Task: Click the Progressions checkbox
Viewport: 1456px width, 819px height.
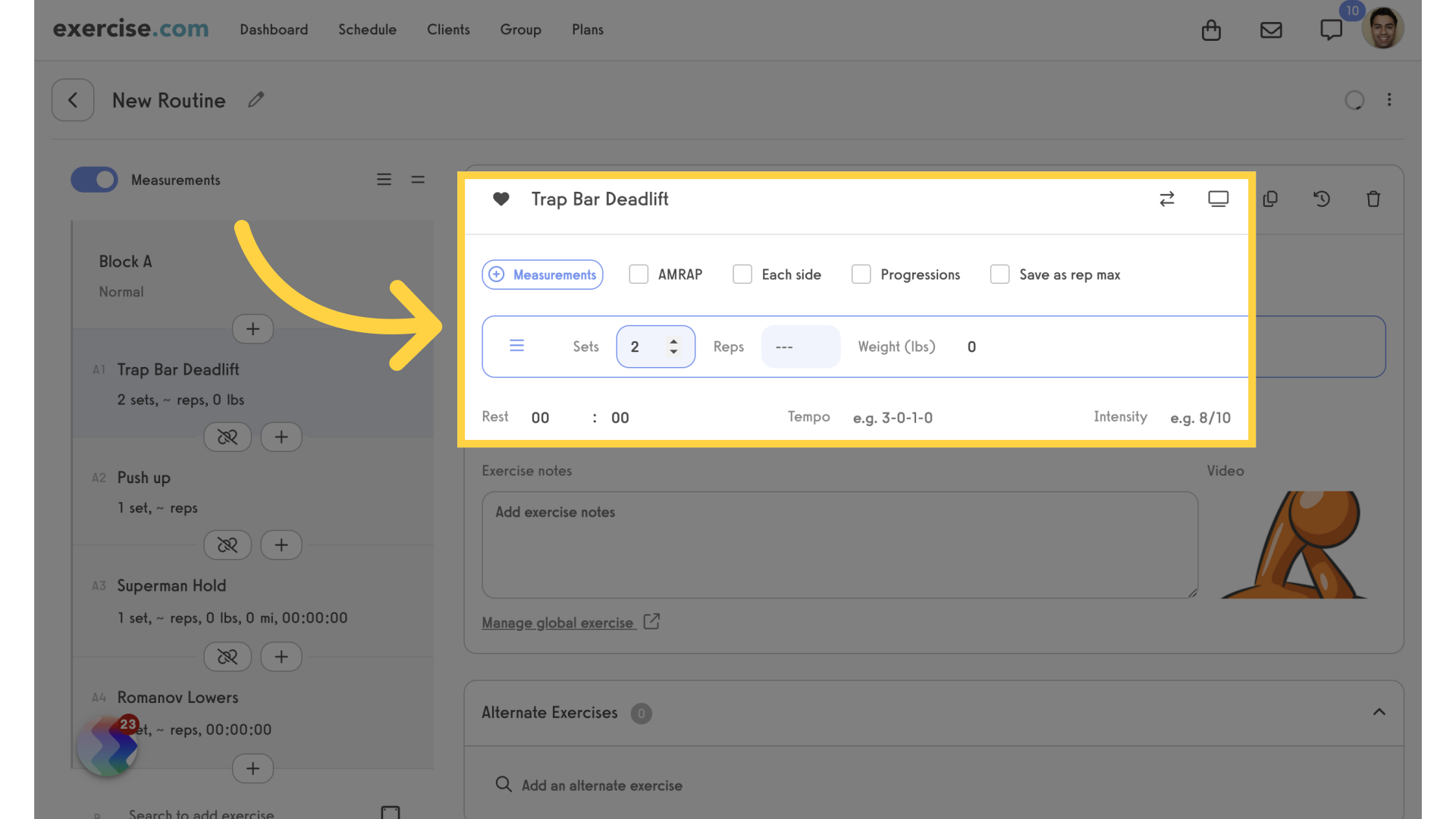Action: coord(860,274)
